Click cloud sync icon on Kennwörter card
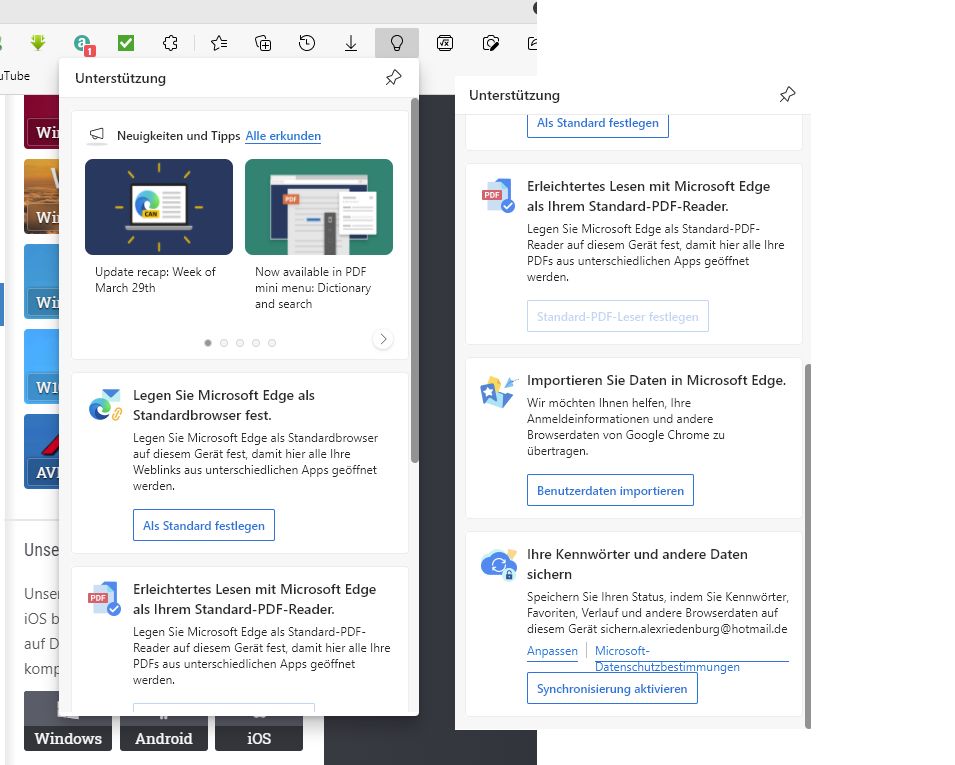The image size is (955, 765). coord(499,563)
